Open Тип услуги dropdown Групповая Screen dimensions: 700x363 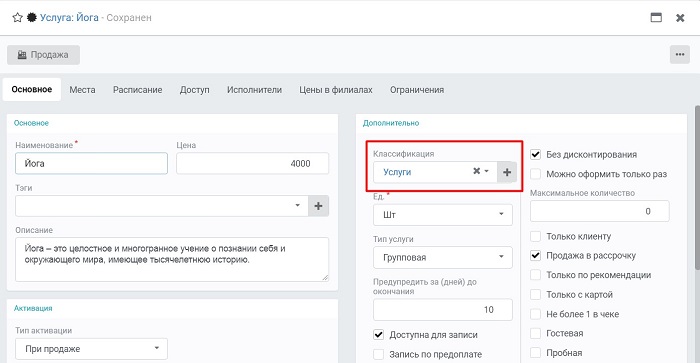pos(443,258)
